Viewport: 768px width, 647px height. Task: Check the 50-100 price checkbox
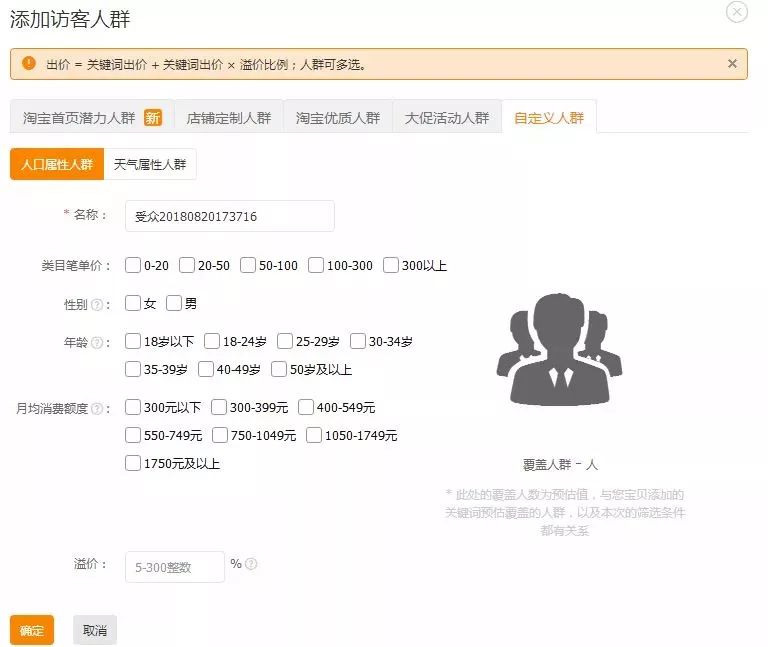click(x=248, y=265)
